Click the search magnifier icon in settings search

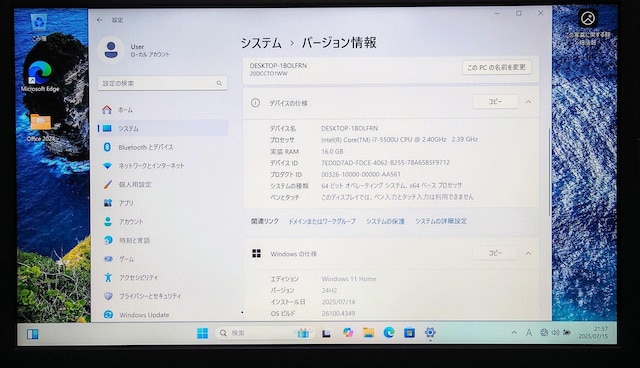coord(219,83)
